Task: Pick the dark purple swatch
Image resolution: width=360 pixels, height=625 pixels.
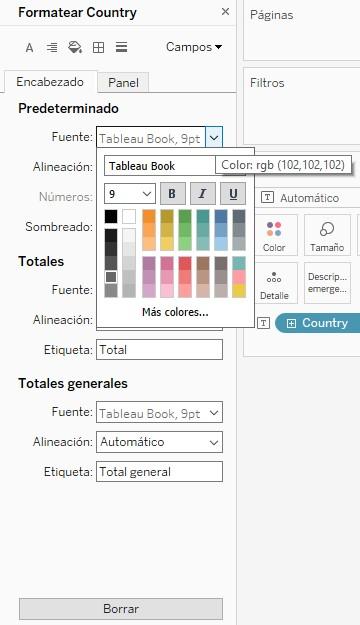Action: 149,263
